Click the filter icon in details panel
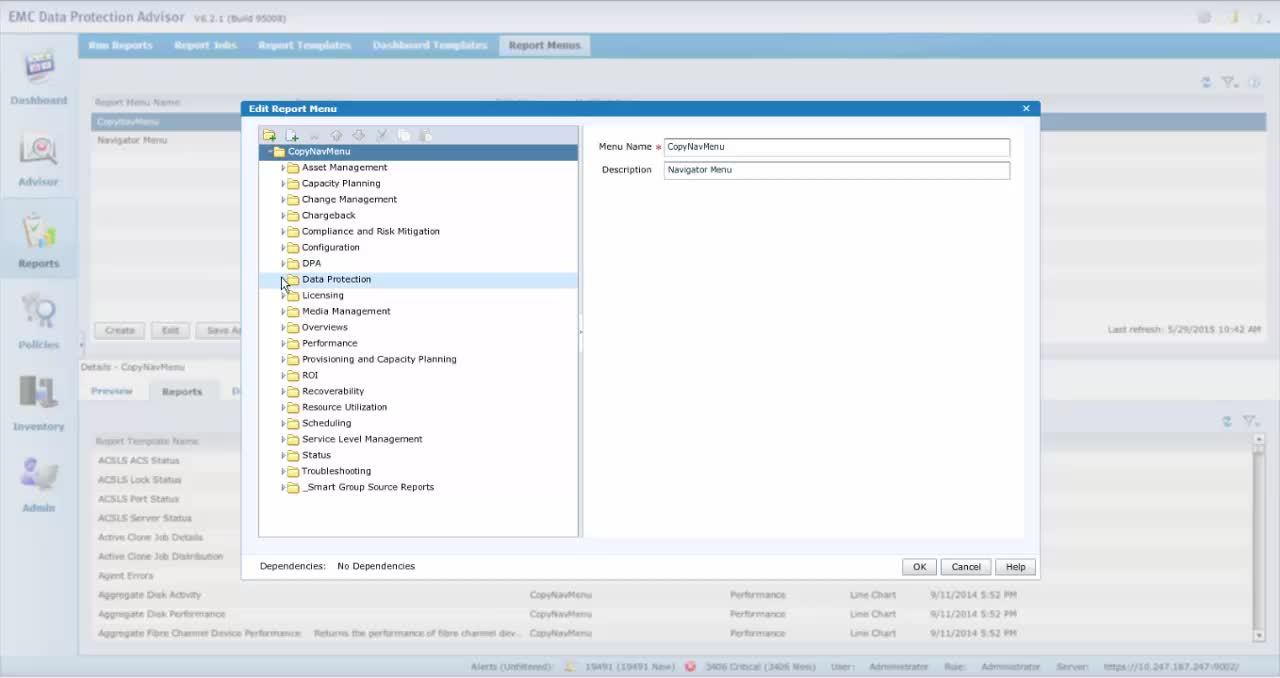 [1250, 422]
